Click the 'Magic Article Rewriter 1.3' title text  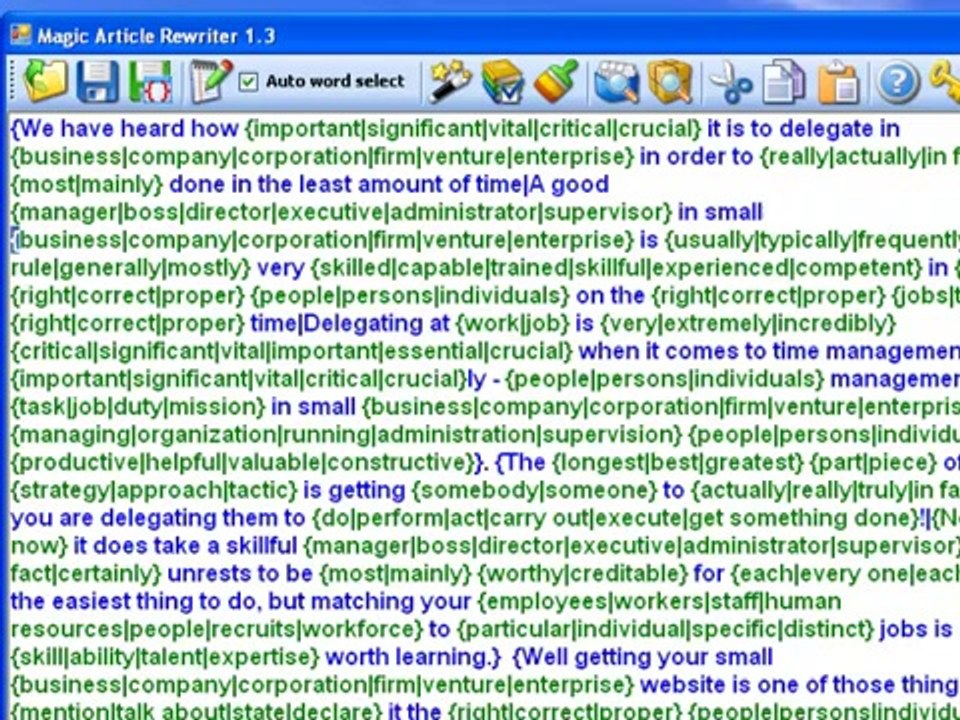tap(157, 36)
